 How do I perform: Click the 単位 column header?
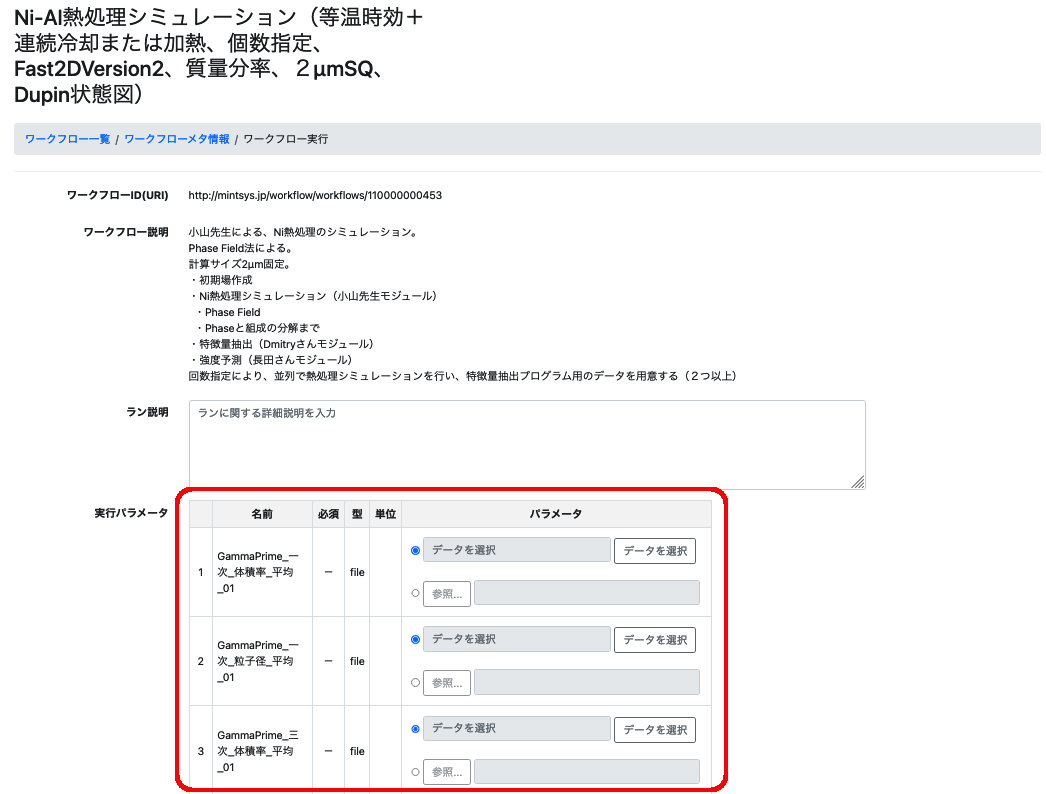point(386,514)
